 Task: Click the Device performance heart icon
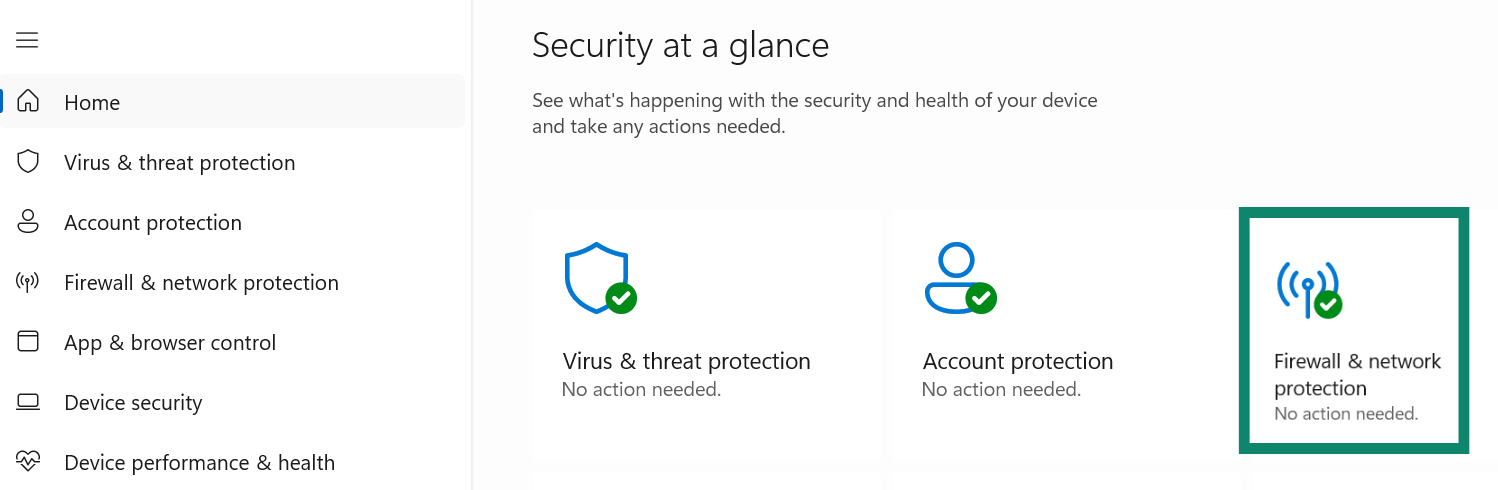pyautogui.click(x=28, y=462)
